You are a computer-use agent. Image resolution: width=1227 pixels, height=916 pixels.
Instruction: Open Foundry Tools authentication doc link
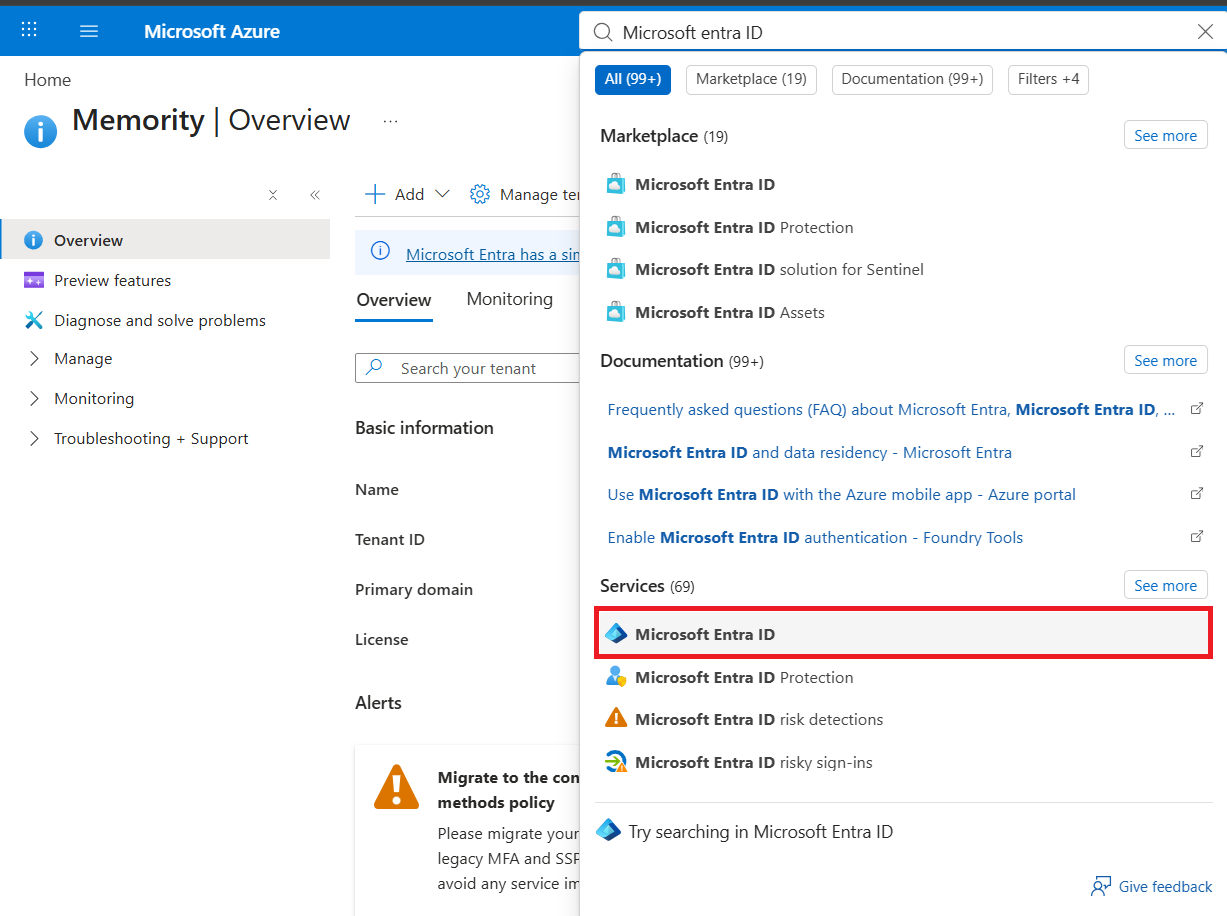pyautogui.click(x=815, y=537)
